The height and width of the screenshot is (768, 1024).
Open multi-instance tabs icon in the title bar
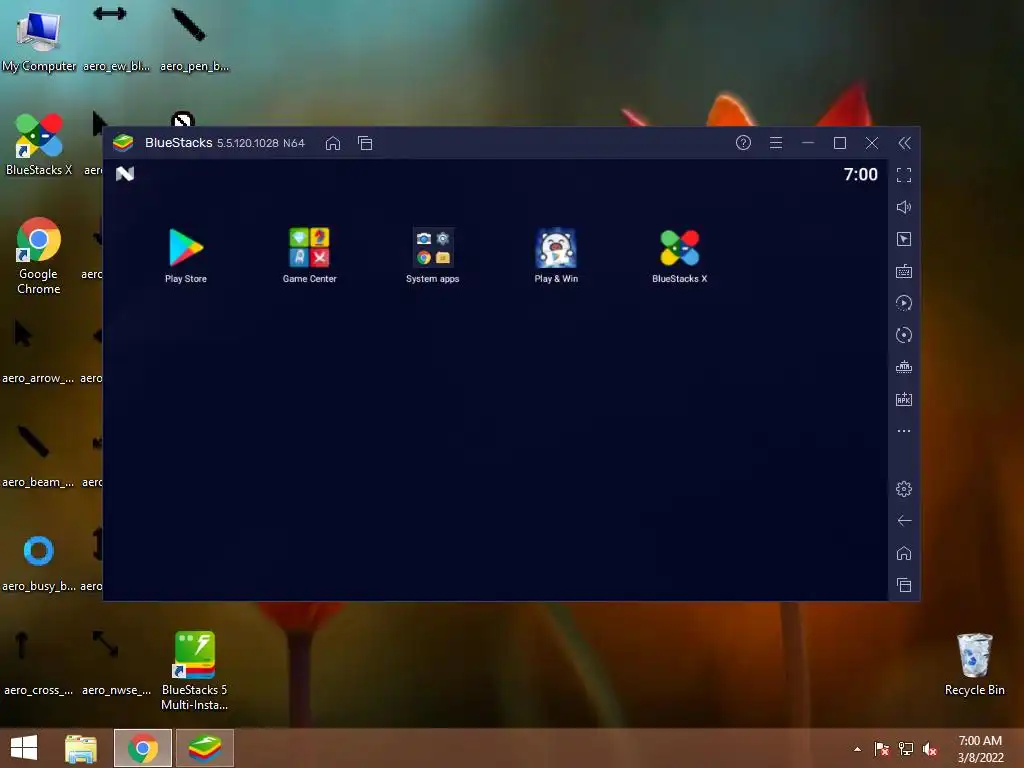coord(365,143)
